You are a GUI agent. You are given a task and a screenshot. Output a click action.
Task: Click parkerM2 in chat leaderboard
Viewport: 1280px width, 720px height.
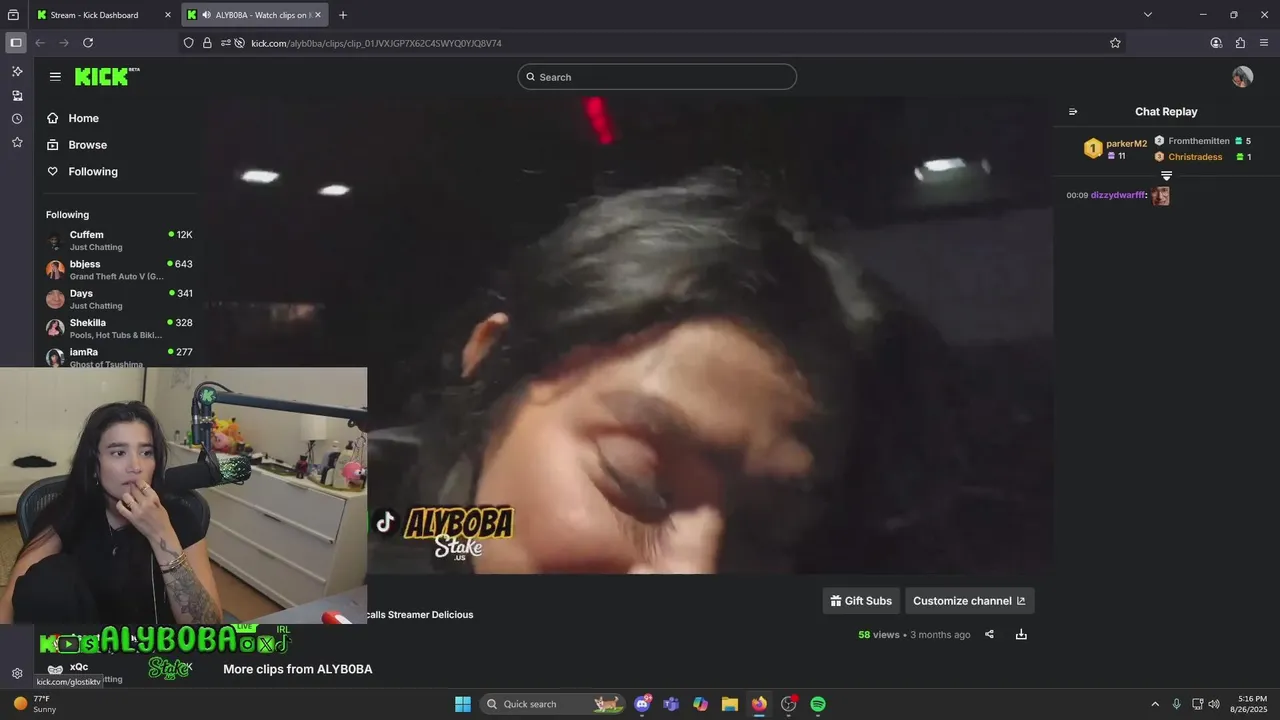[x=1126, y=144]
